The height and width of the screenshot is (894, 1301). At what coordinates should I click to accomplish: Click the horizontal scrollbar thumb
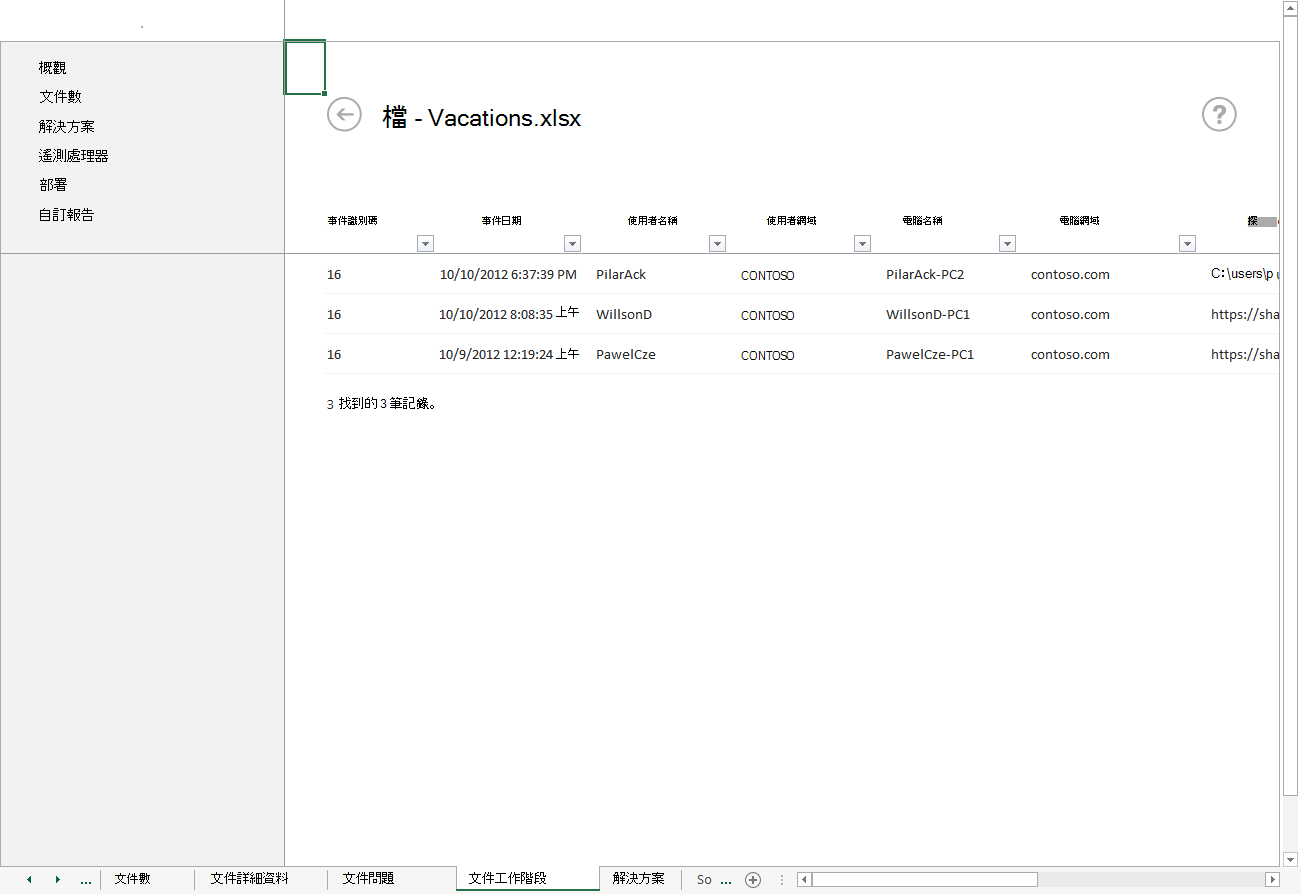tap(924, 880)
